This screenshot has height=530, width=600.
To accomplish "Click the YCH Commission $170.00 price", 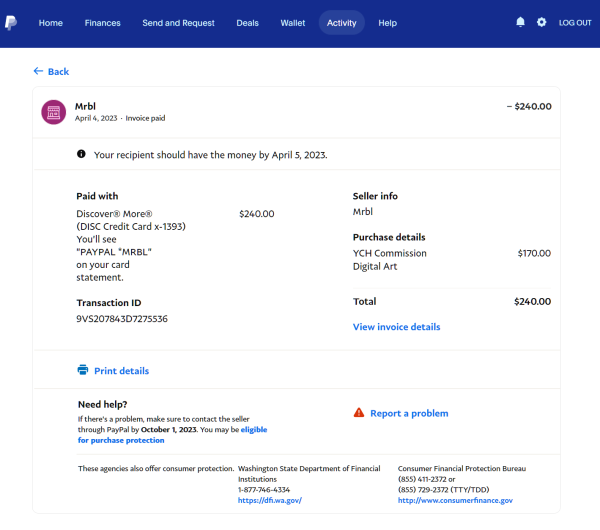I will coord(534,253).
